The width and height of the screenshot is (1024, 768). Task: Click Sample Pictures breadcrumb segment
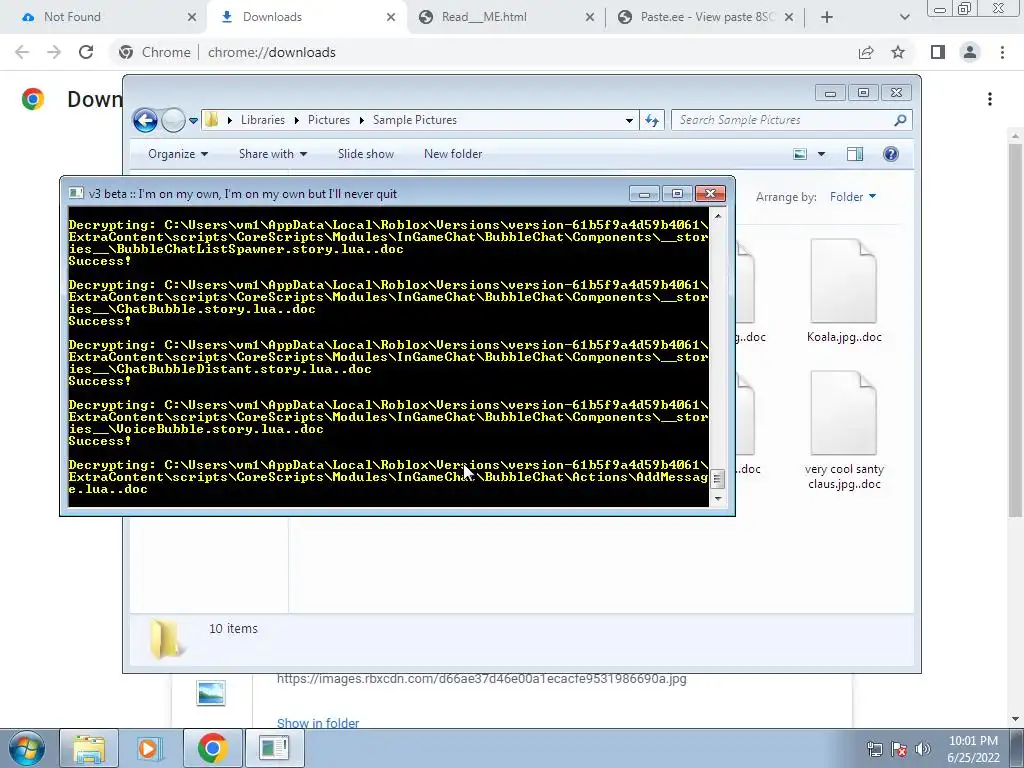click(415, 120)
